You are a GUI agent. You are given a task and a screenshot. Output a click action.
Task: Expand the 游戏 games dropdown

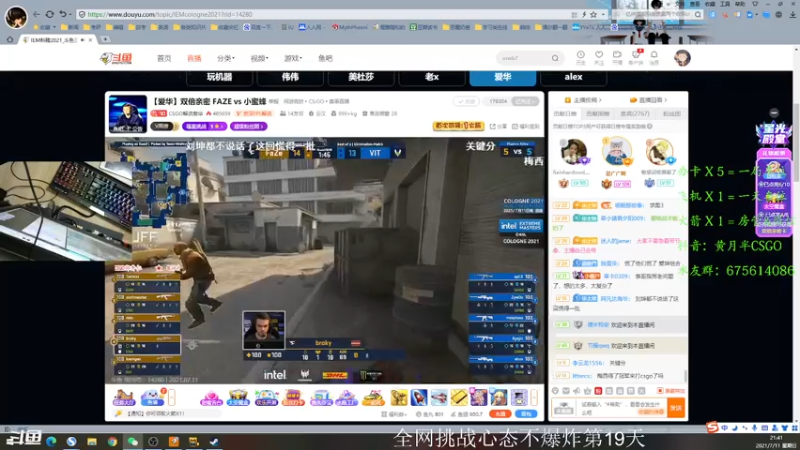[x=293, y=58]
